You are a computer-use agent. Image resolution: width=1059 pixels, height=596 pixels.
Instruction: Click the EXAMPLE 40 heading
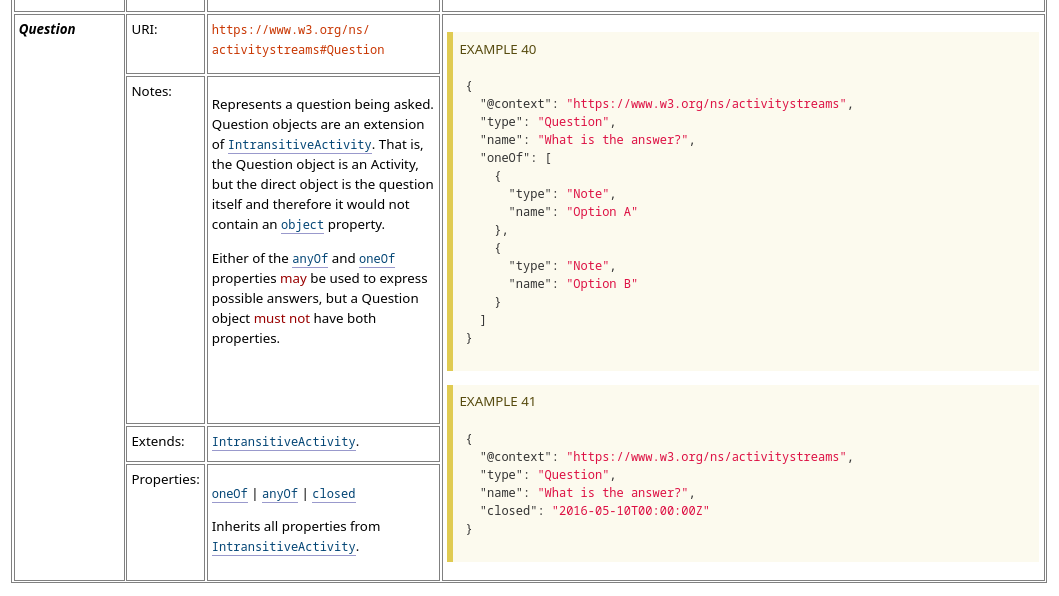(498, 50)
